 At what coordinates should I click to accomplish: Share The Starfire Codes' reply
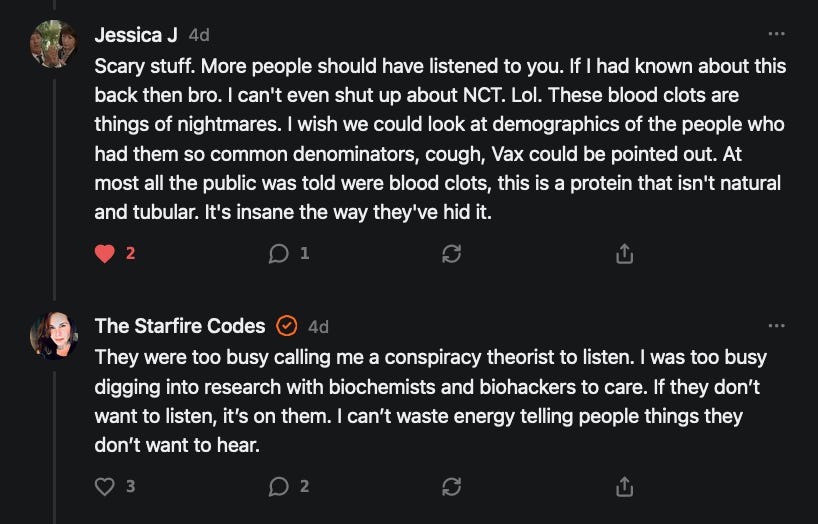pyautogui.click(x=625, y=487)
